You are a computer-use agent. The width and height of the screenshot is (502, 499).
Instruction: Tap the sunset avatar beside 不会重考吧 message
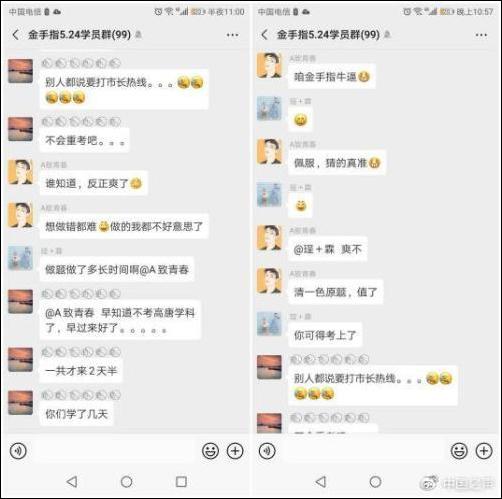click(21, 129)
